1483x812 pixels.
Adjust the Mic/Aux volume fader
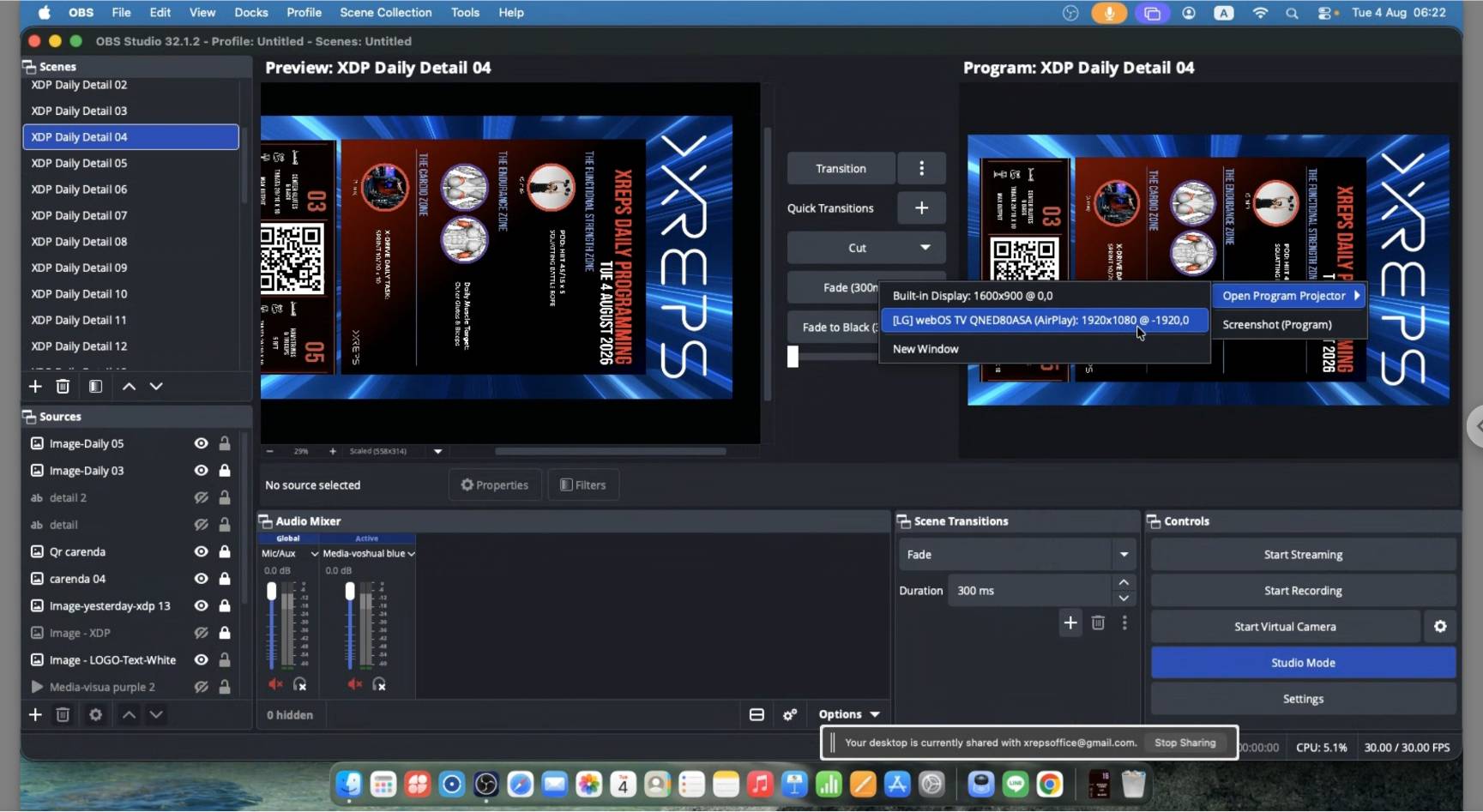pos(272,592)
